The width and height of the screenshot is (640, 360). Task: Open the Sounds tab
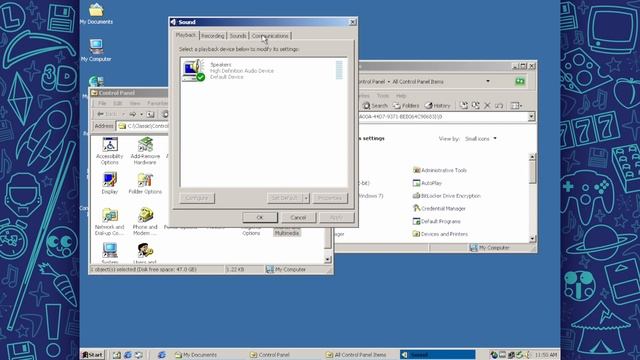[238, 36]
